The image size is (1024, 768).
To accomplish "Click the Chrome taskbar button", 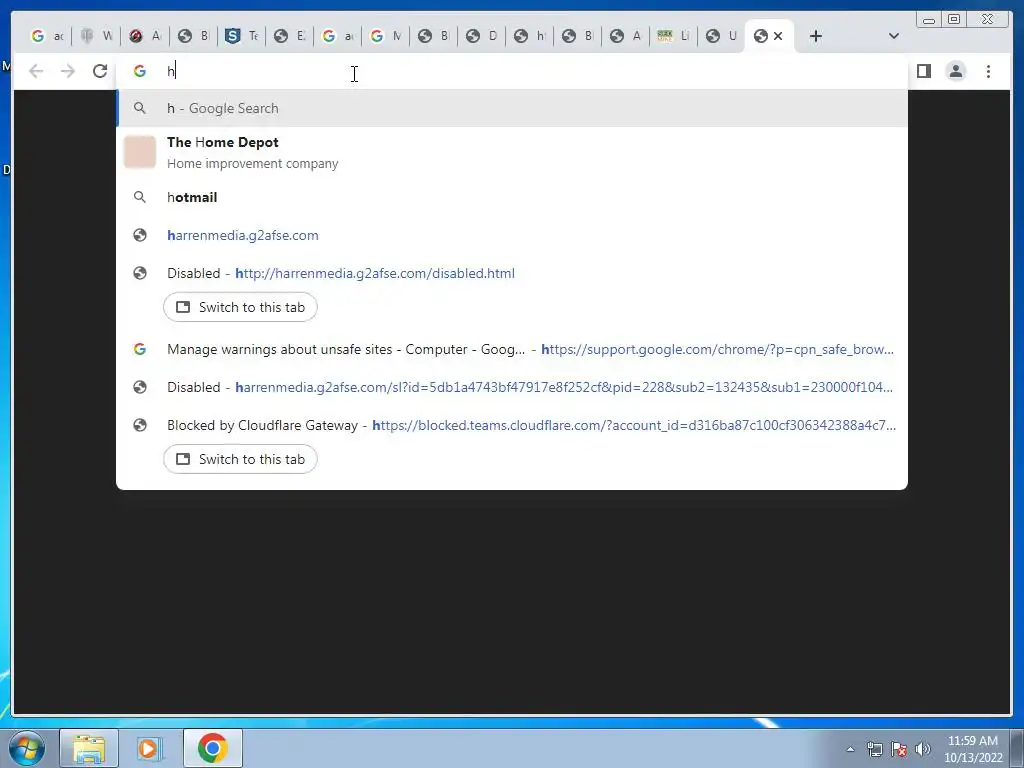I will (212, 748).
